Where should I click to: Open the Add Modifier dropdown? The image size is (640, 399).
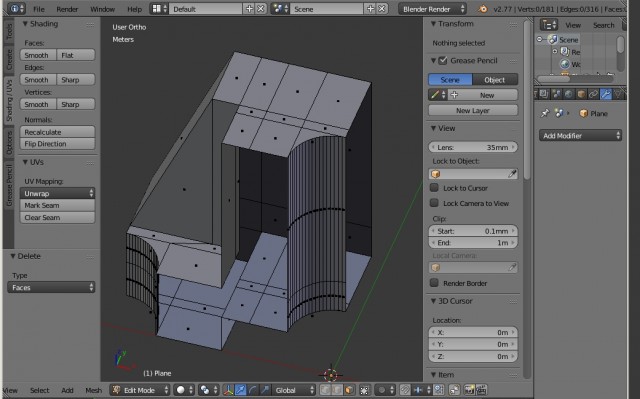pos(580,136)
